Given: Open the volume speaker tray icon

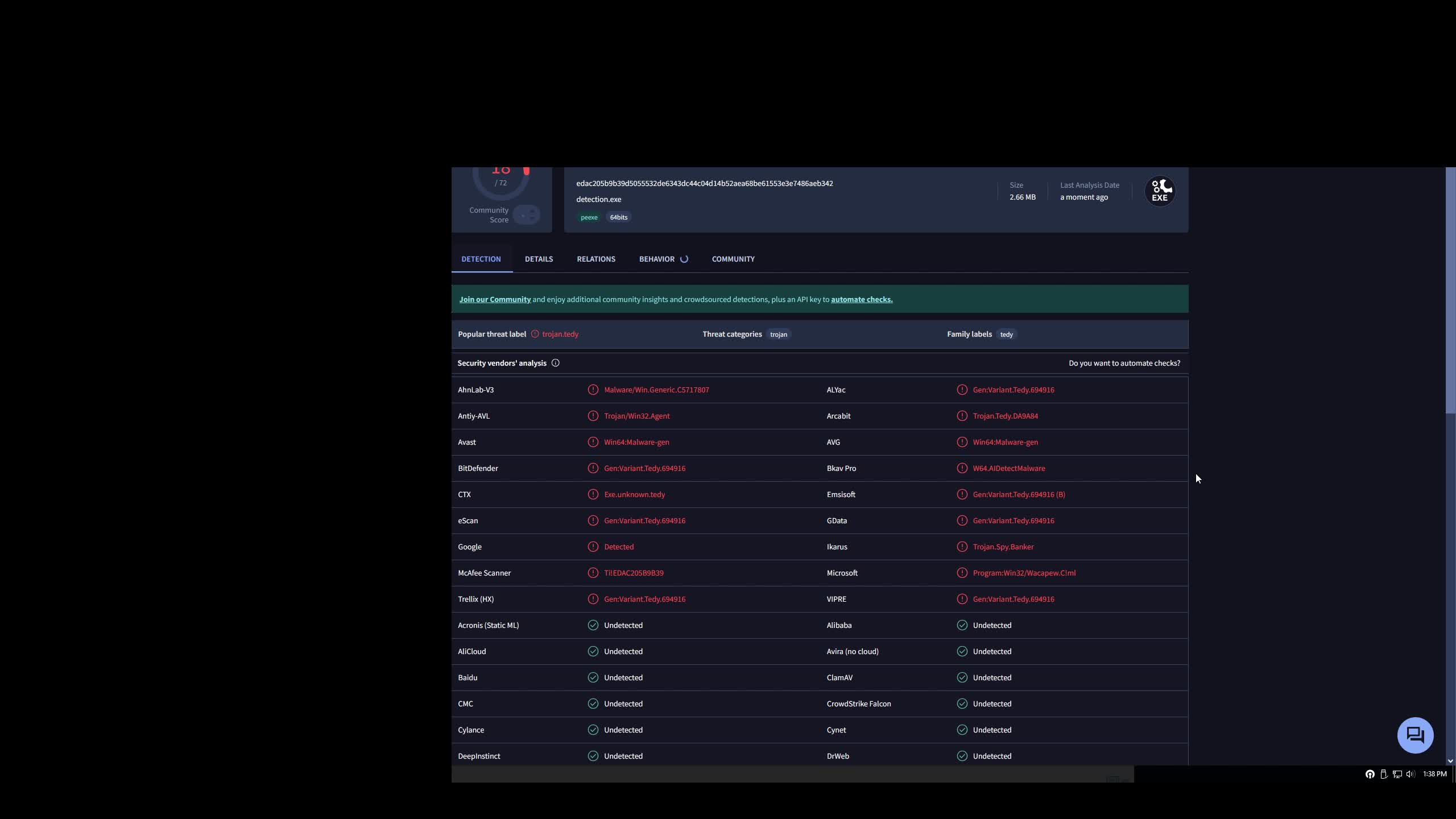Looking at the screenshot, I should pyautogui.click(x=1410, y=774).
